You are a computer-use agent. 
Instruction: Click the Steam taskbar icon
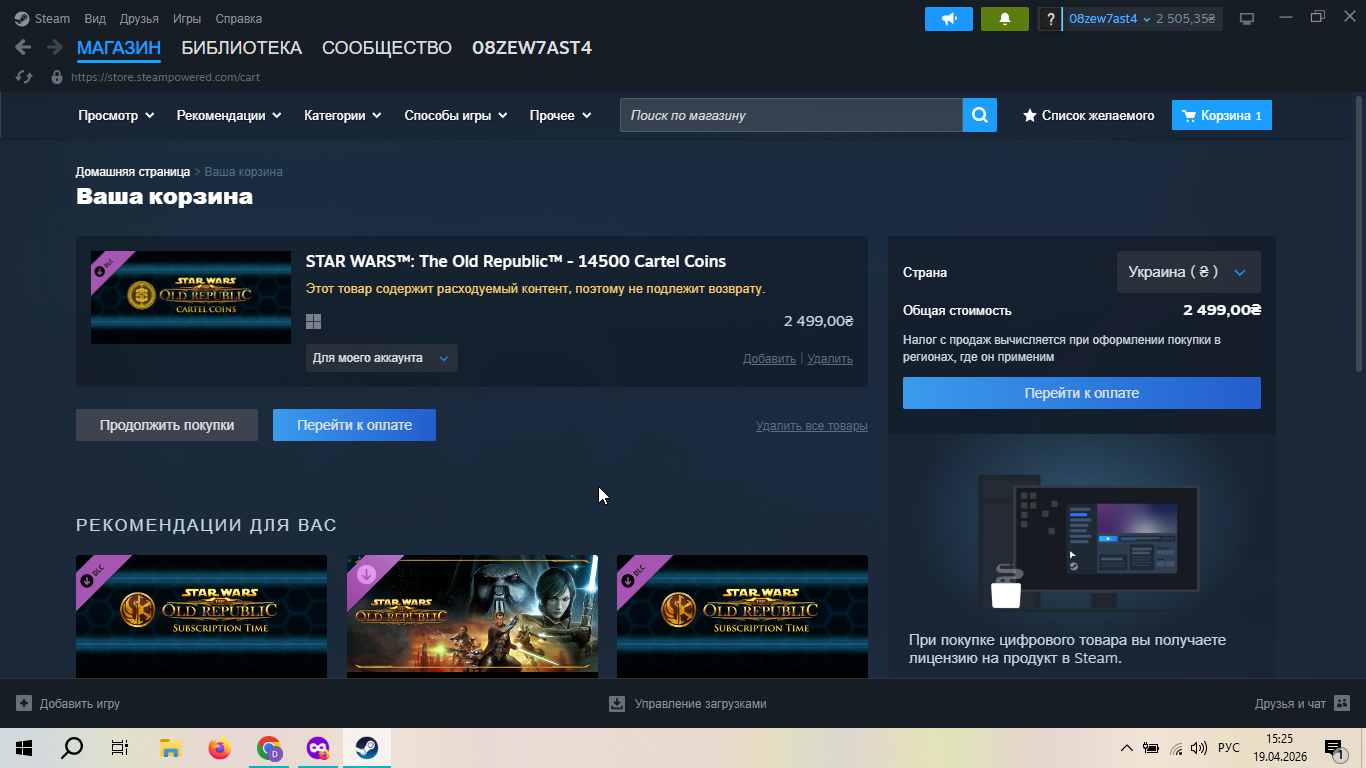click(366, 748)
